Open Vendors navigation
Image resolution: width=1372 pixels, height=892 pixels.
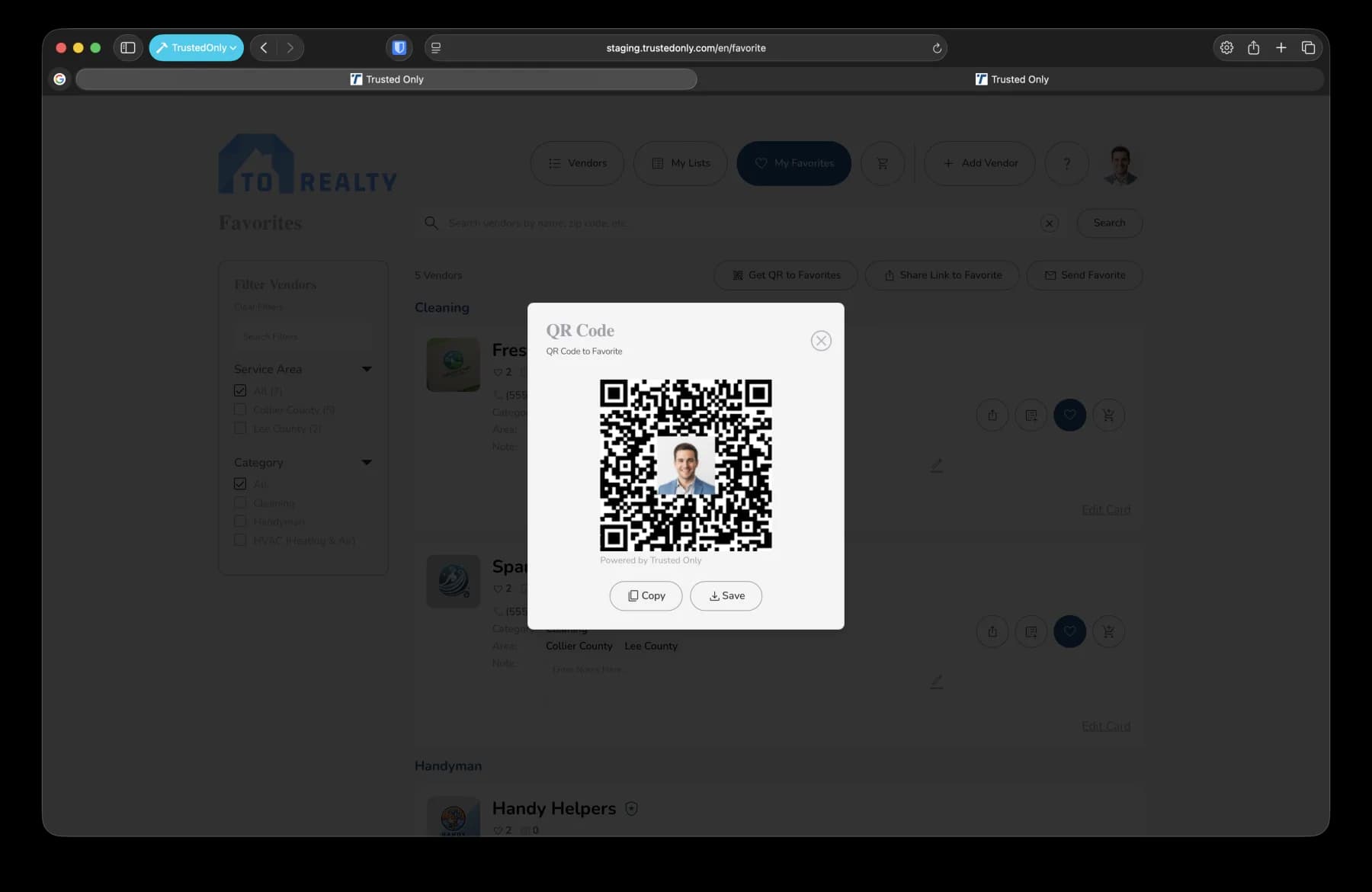(577, 163)
